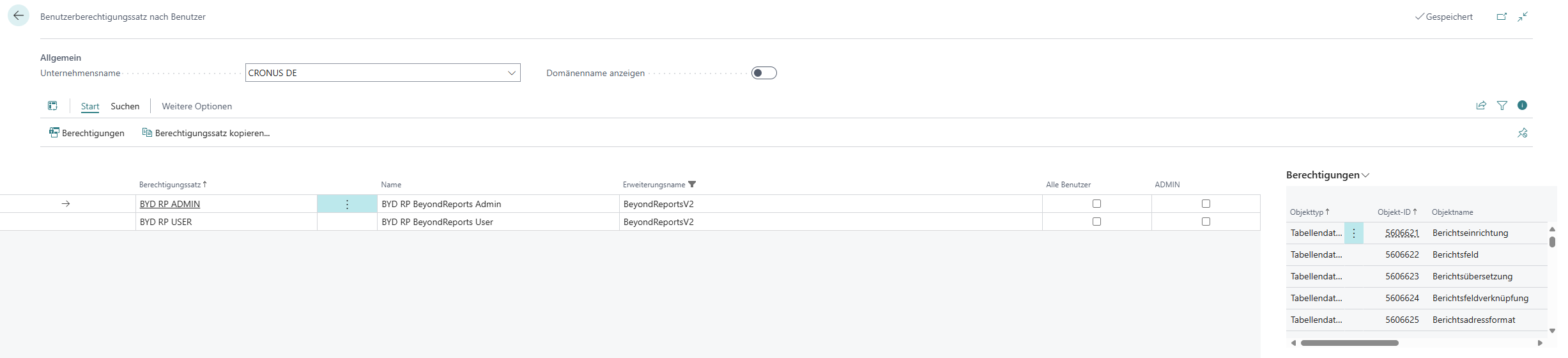The width and height of the screenshot is (1568, 358).
Task: Click the FactBox scroll down arrow
Action: (1552, 331)
